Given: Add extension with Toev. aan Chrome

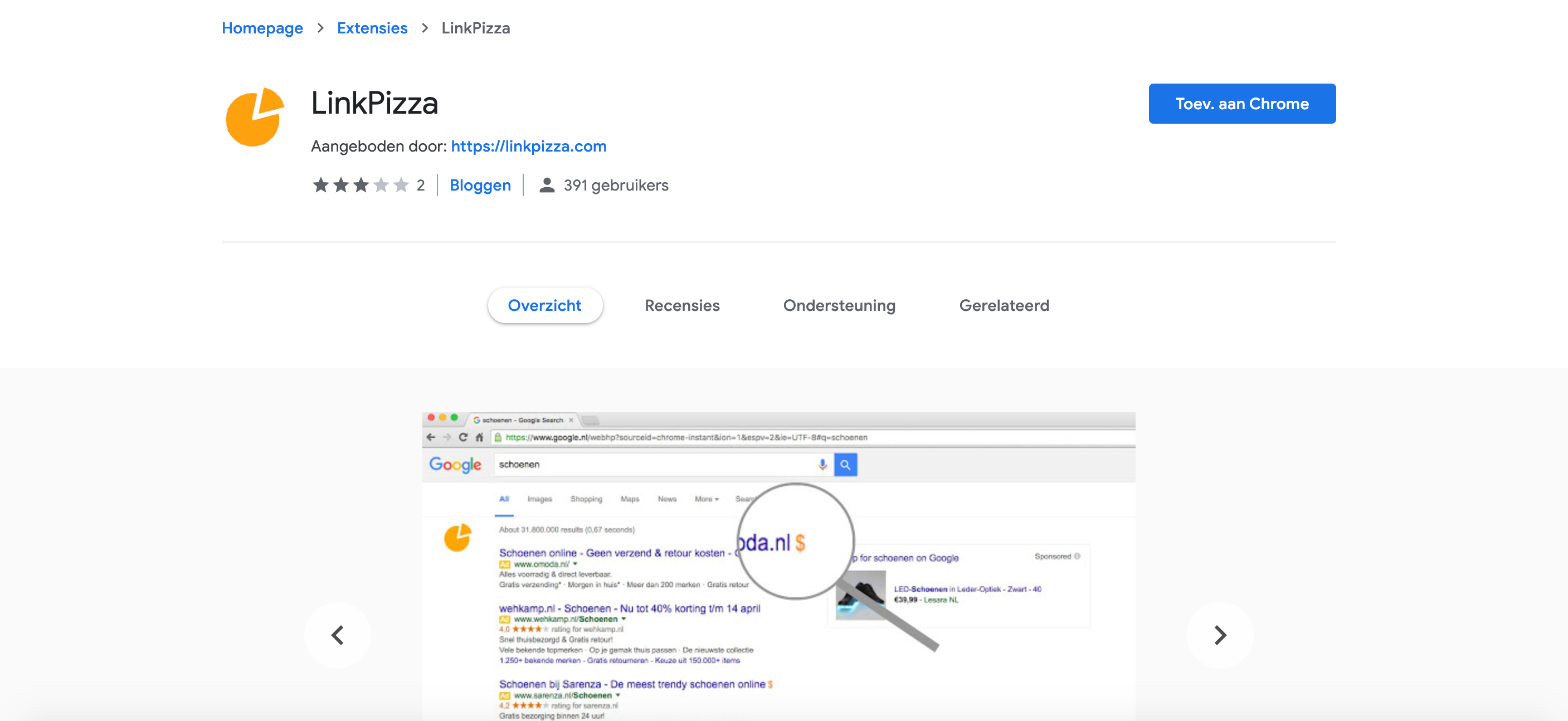Looking at the screenshot, I should (1241, 104).
